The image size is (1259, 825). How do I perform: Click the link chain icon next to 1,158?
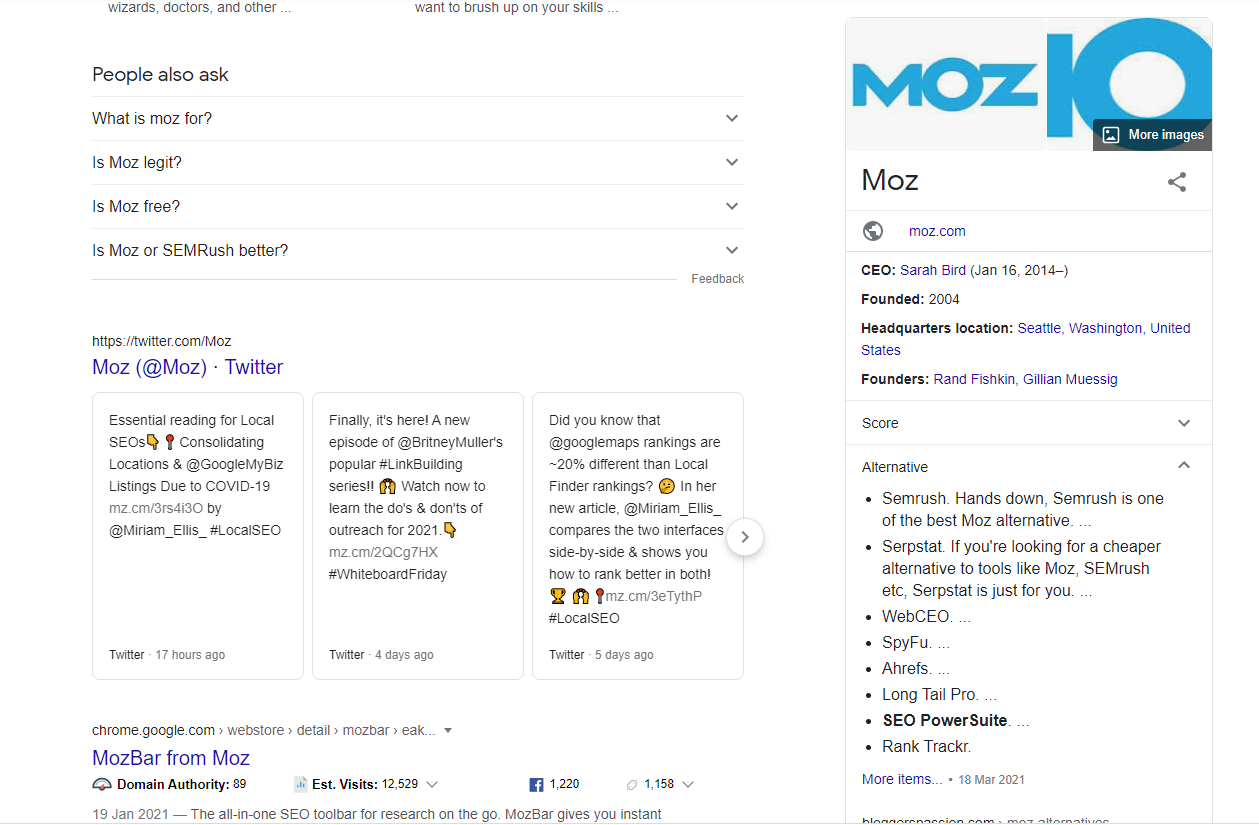pyautogui.click(x=631, y=784)
